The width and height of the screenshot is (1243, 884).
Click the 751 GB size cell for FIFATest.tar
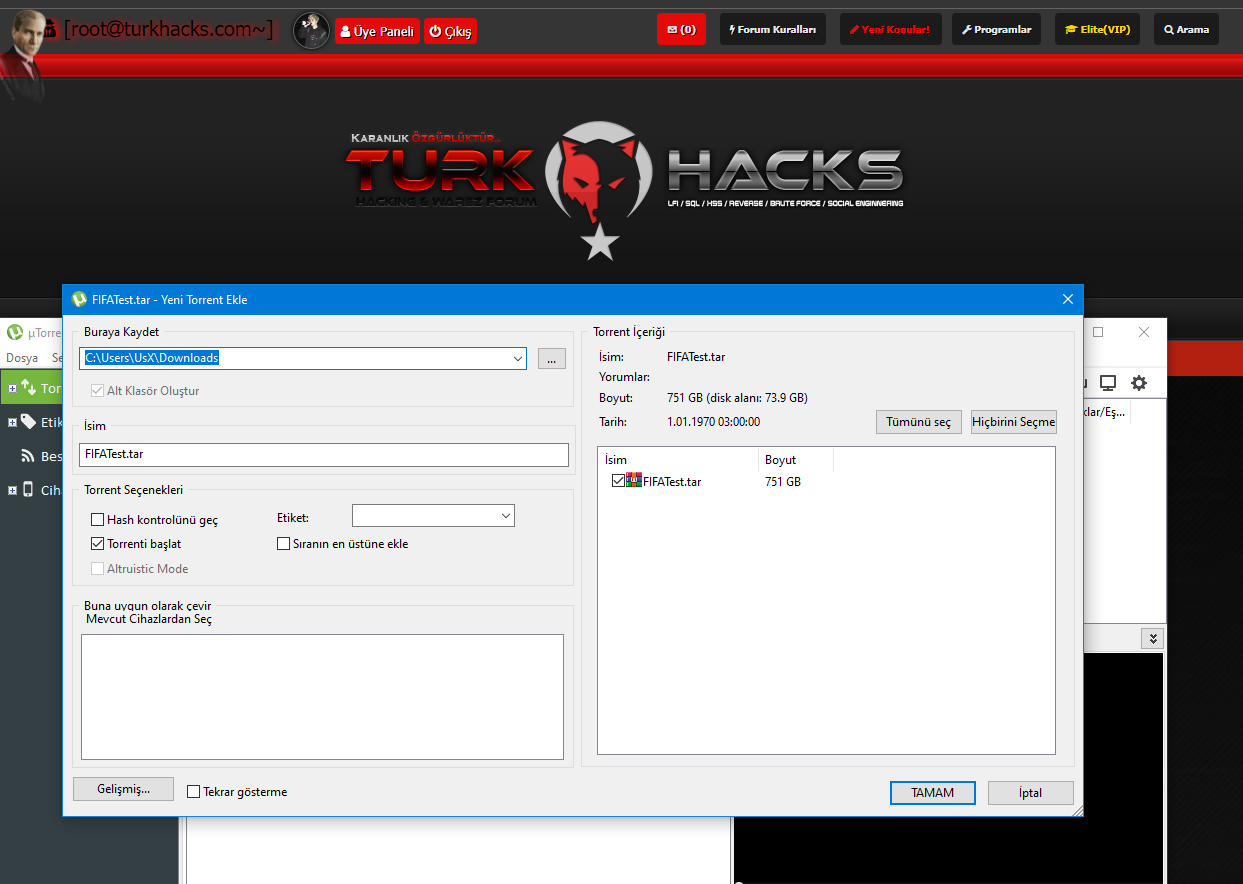pos(783,481)
